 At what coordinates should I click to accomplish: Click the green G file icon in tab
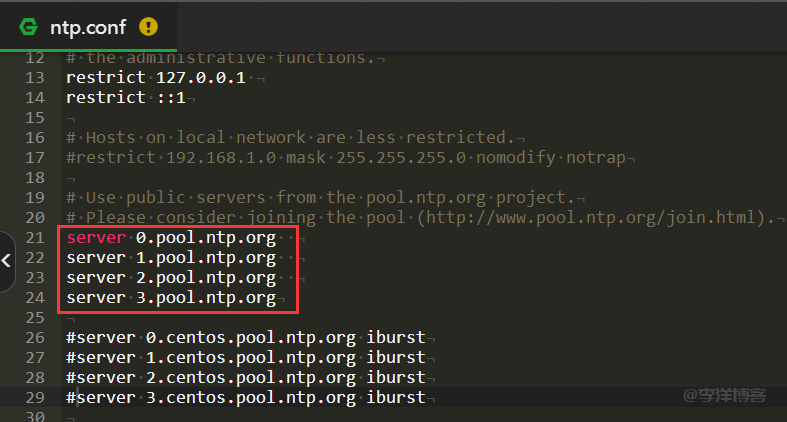point(27,26)
